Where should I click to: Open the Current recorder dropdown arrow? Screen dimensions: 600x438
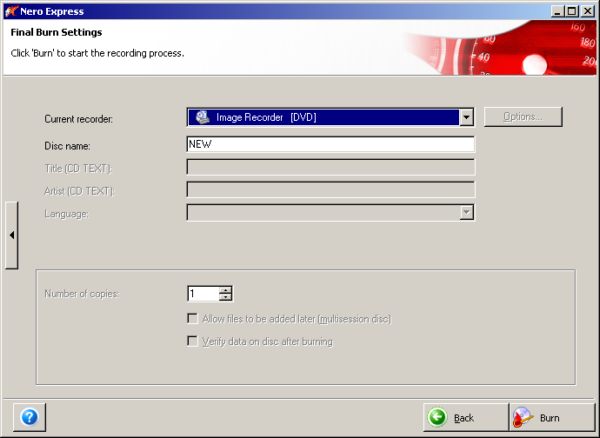coord(466,117)
